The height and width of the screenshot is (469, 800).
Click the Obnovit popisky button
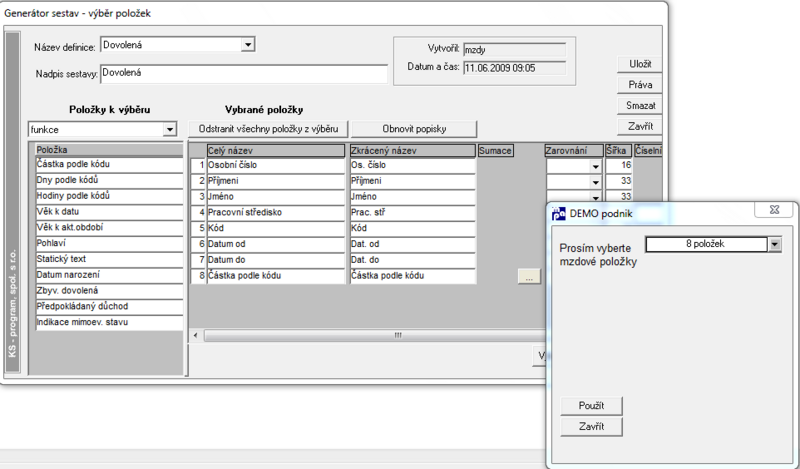click(x=414, y=129)
